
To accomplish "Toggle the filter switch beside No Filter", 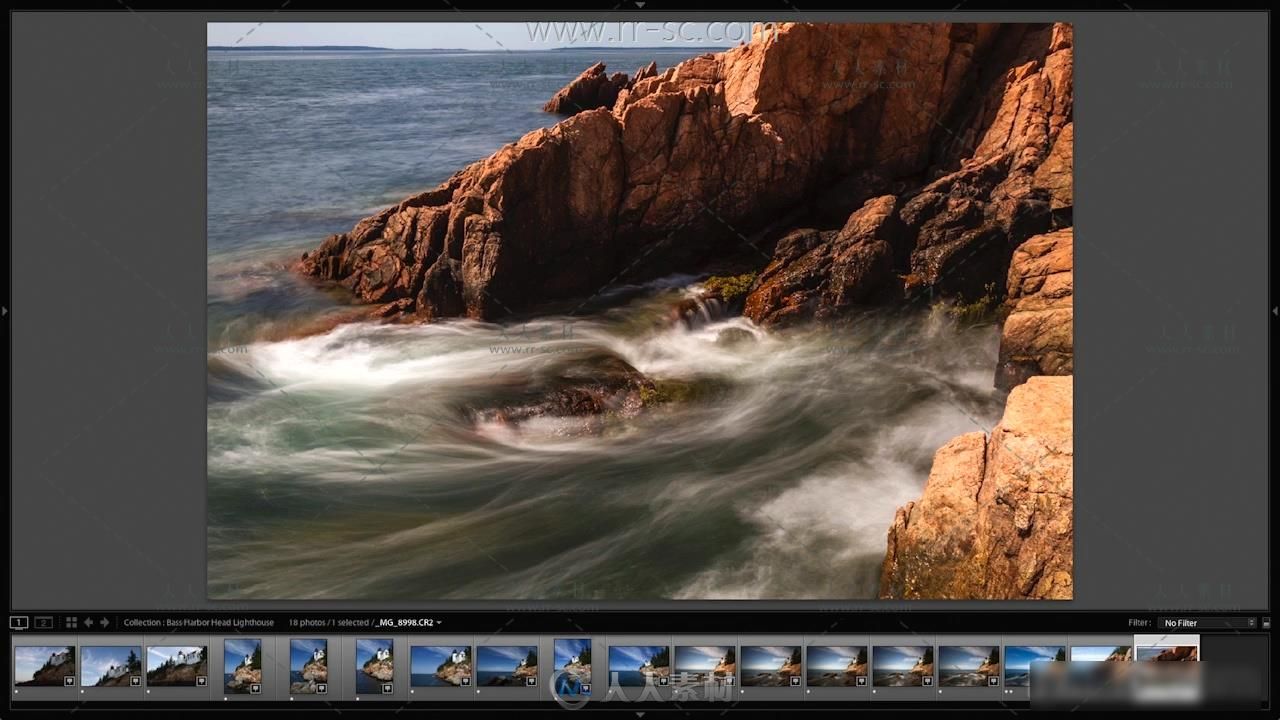I will pos(1266,622).
